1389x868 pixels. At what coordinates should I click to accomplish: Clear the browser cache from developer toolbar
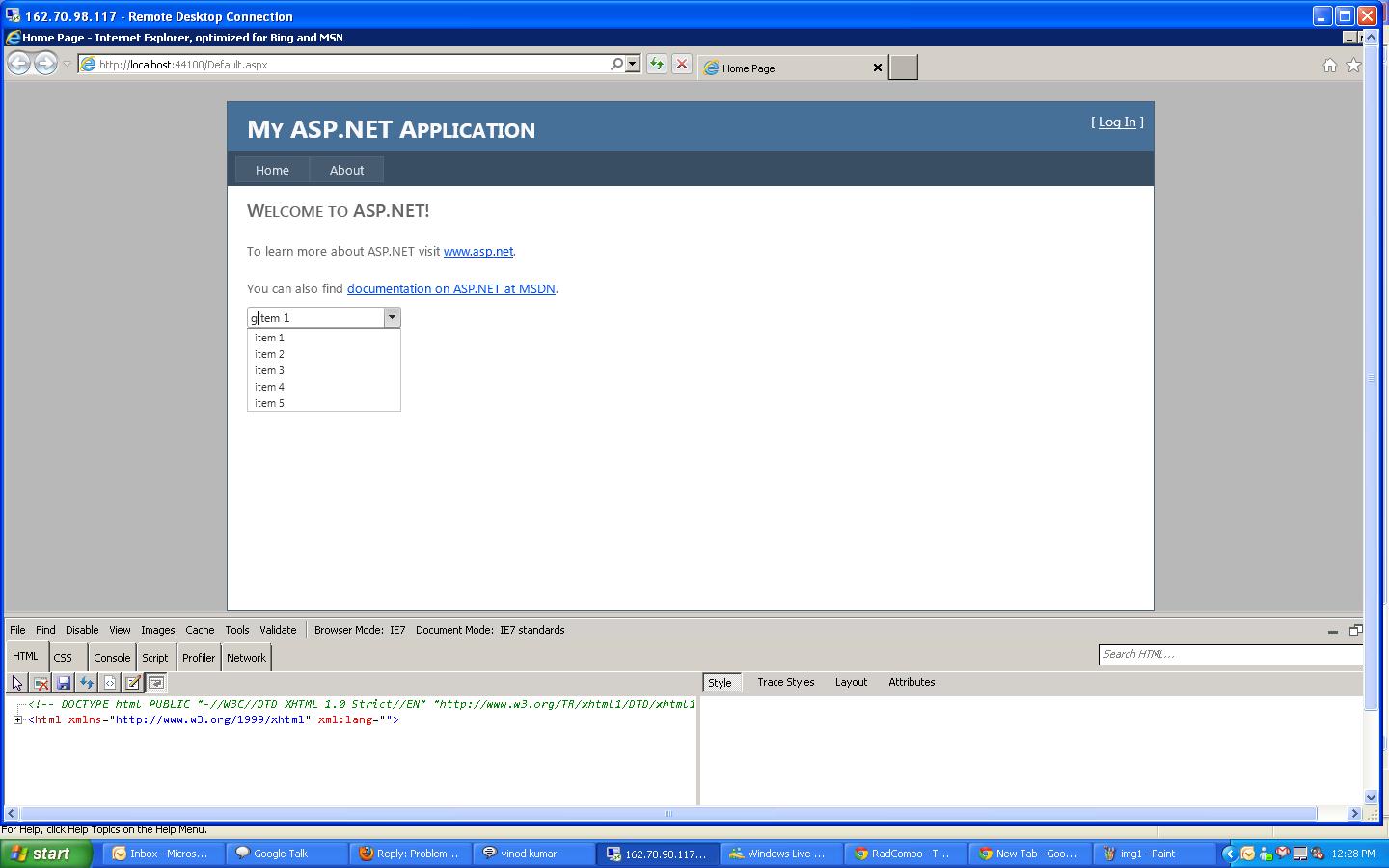[x=41, y=683]
